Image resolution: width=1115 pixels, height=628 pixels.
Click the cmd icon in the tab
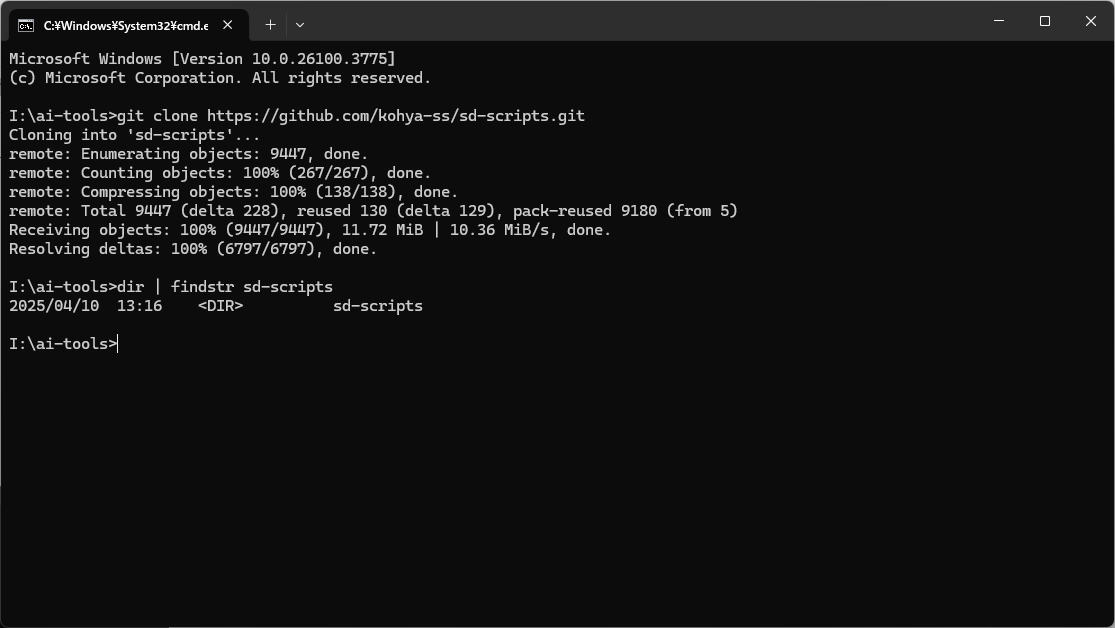(26, 26)
